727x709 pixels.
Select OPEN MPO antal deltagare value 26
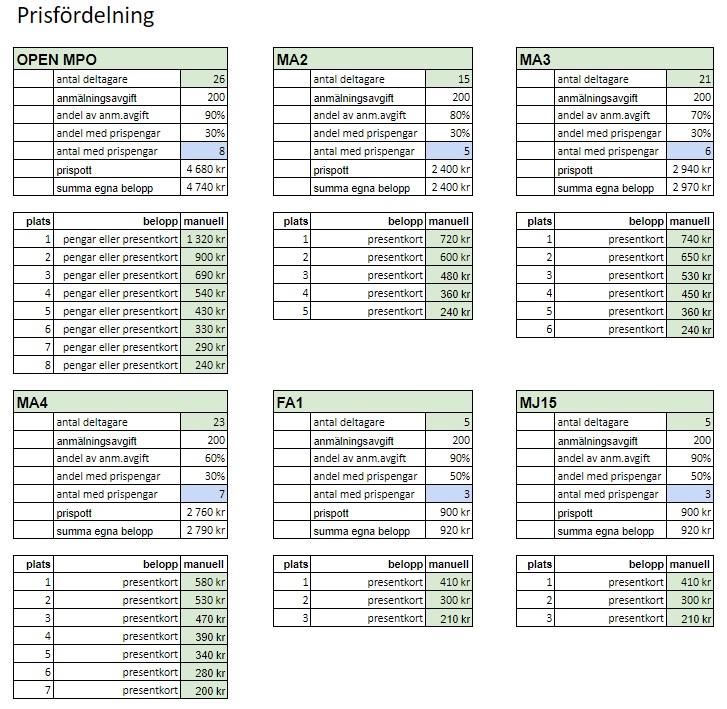[x=204, y=79]
